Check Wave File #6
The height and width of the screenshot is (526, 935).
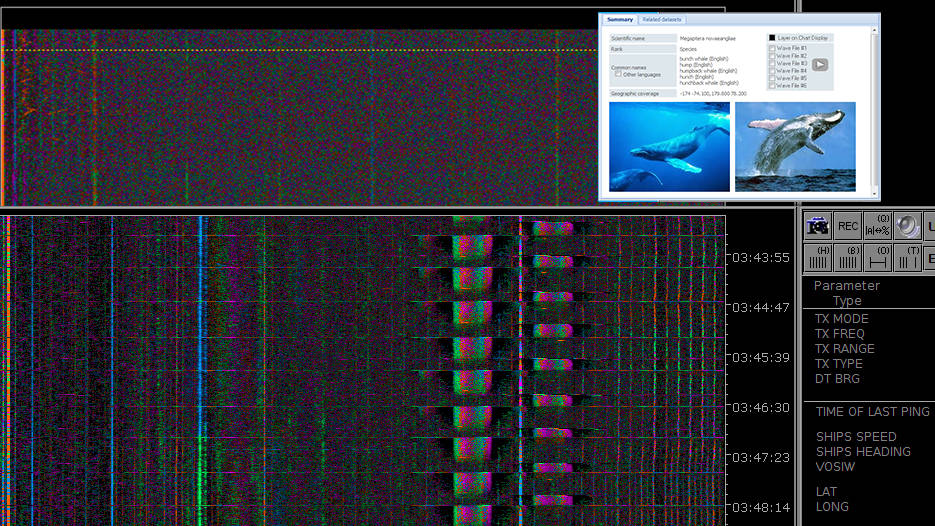coord(772,86)
